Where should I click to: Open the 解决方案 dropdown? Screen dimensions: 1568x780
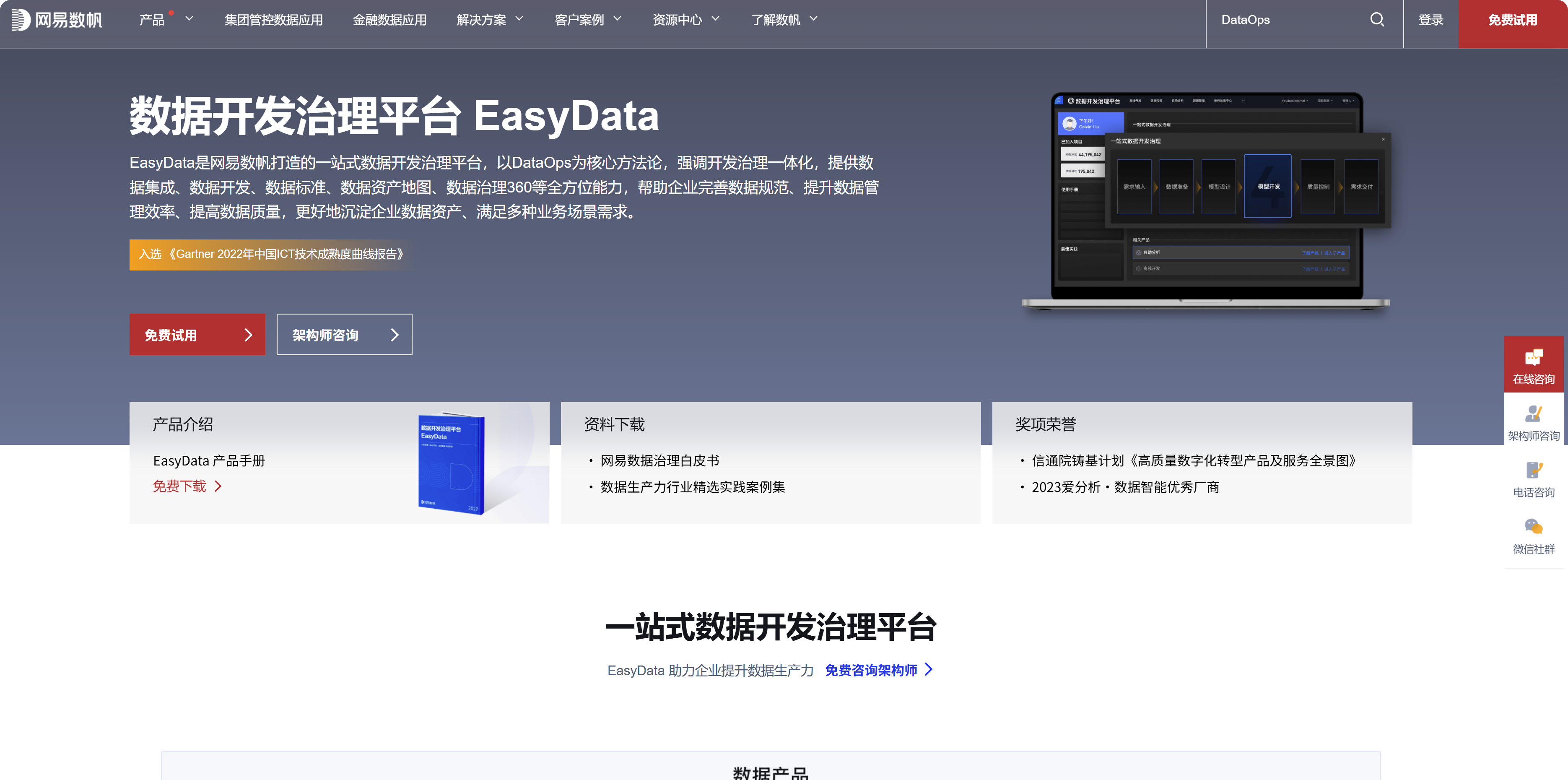click(x=490, y=19)
